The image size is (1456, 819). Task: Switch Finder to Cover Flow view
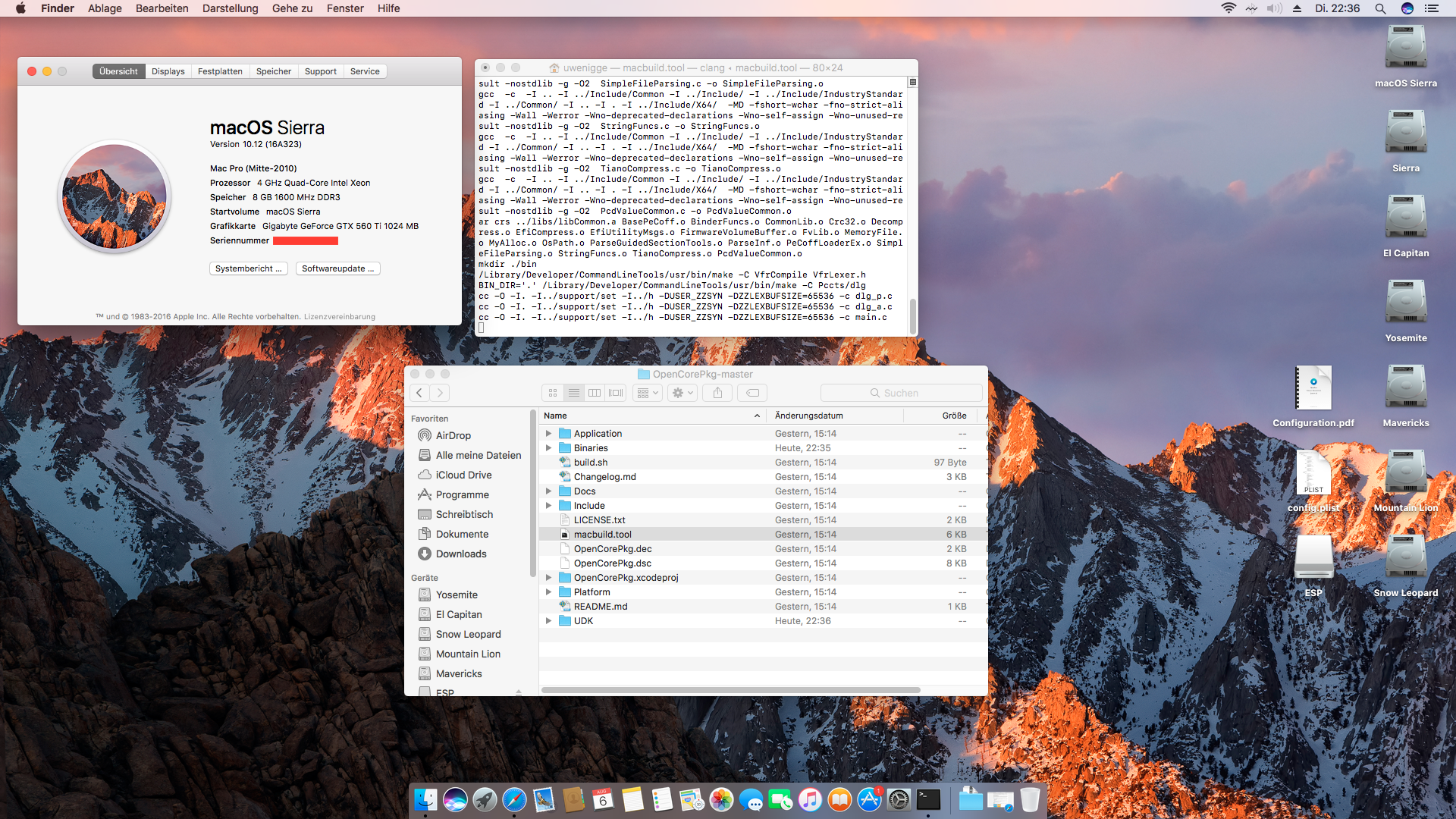click(616, 393)
